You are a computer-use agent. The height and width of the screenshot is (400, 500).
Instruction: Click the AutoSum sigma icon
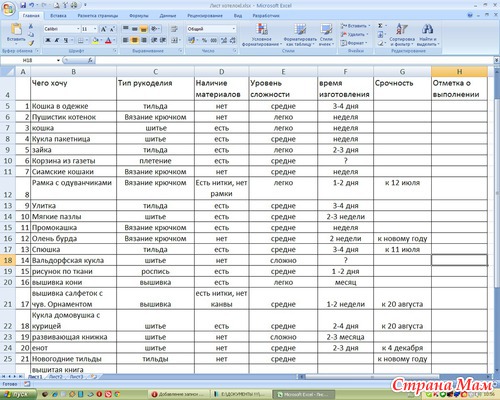380,26
